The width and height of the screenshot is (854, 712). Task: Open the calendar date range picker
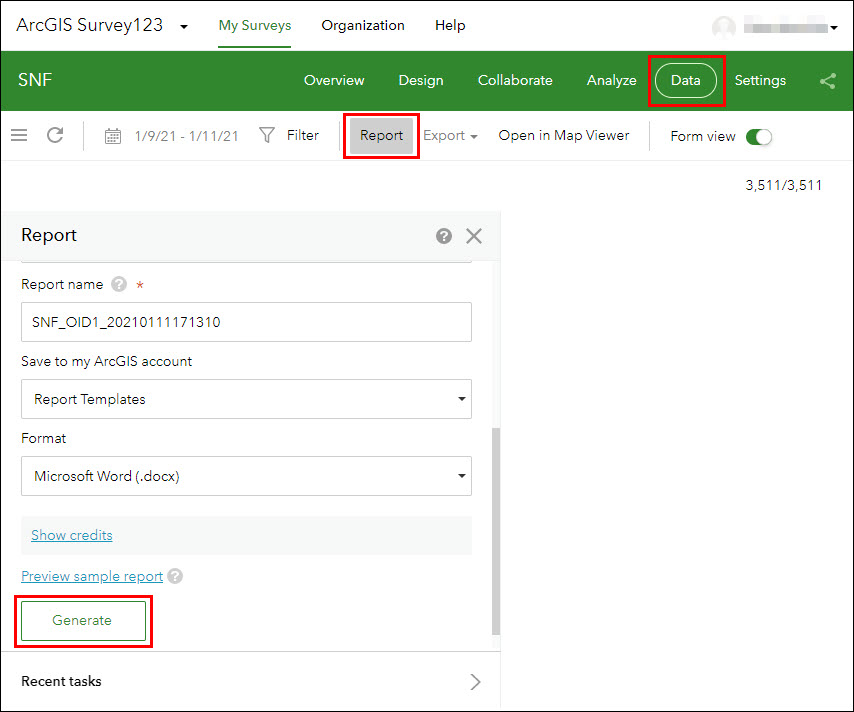click(x=113, y=136)
